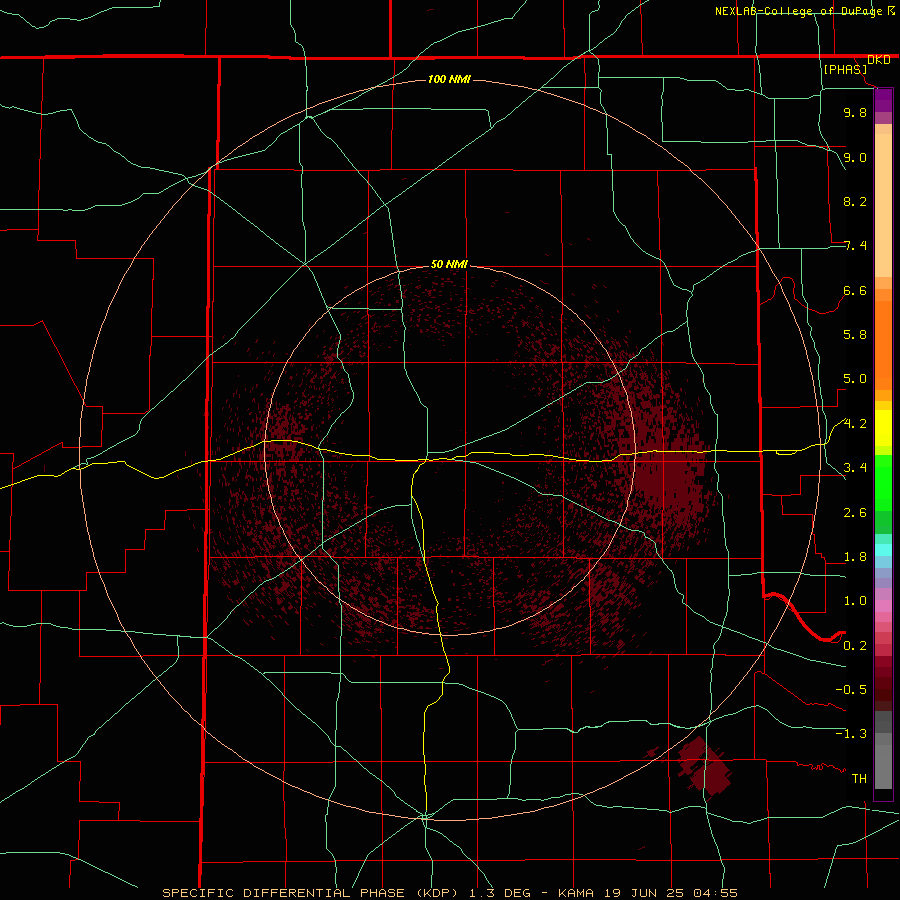
Task: Click the 5.0 value on the scale
Action: 855,379
